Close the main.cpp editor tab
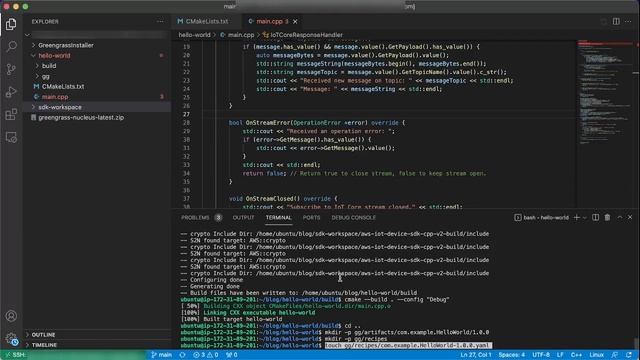The width and height of the screenshot is (640, 360). (295, 21)
